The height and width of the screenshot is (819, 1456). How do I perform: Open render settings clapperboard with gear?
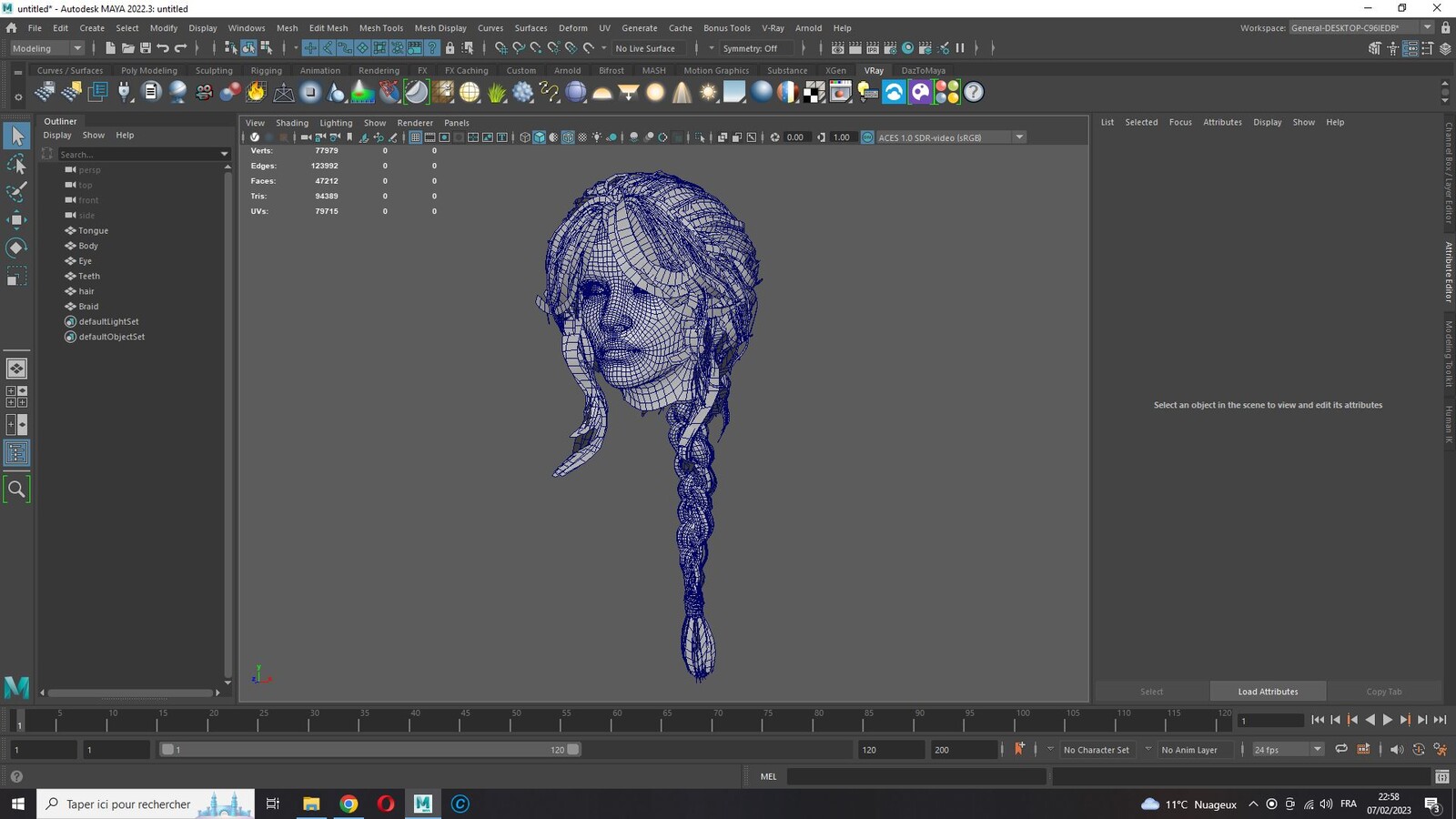click(x=890, y=48)
